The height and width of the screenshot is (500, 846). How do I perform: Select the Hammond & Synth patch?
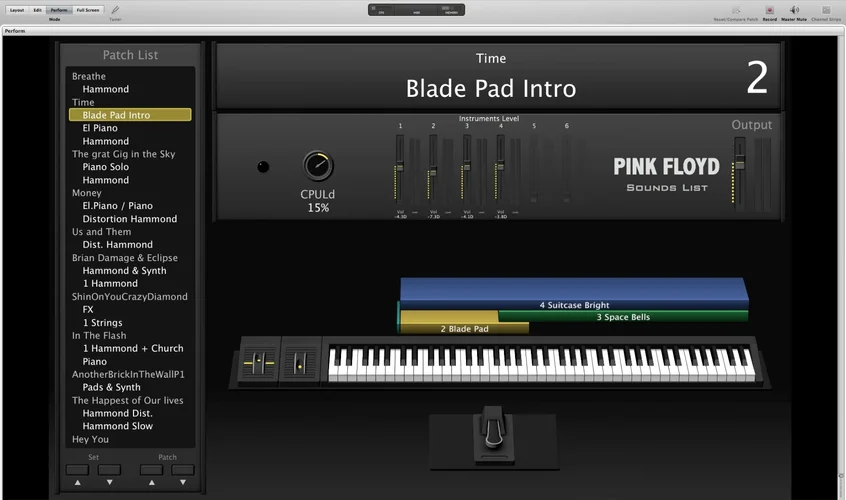click(124, 270)
